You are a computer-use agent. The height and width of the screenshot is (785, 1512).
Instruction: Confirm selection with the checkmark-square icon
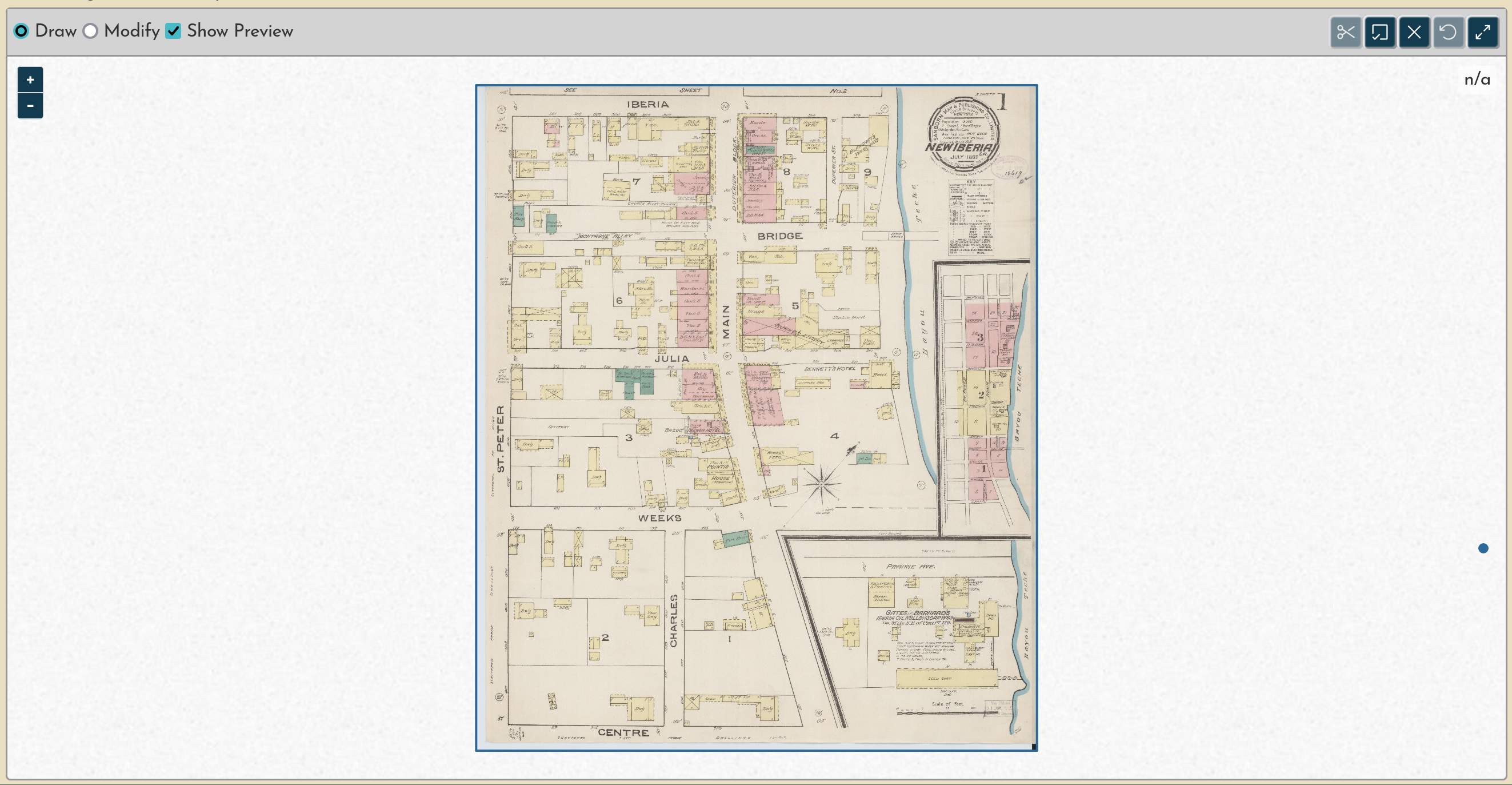pos(1381,32)
